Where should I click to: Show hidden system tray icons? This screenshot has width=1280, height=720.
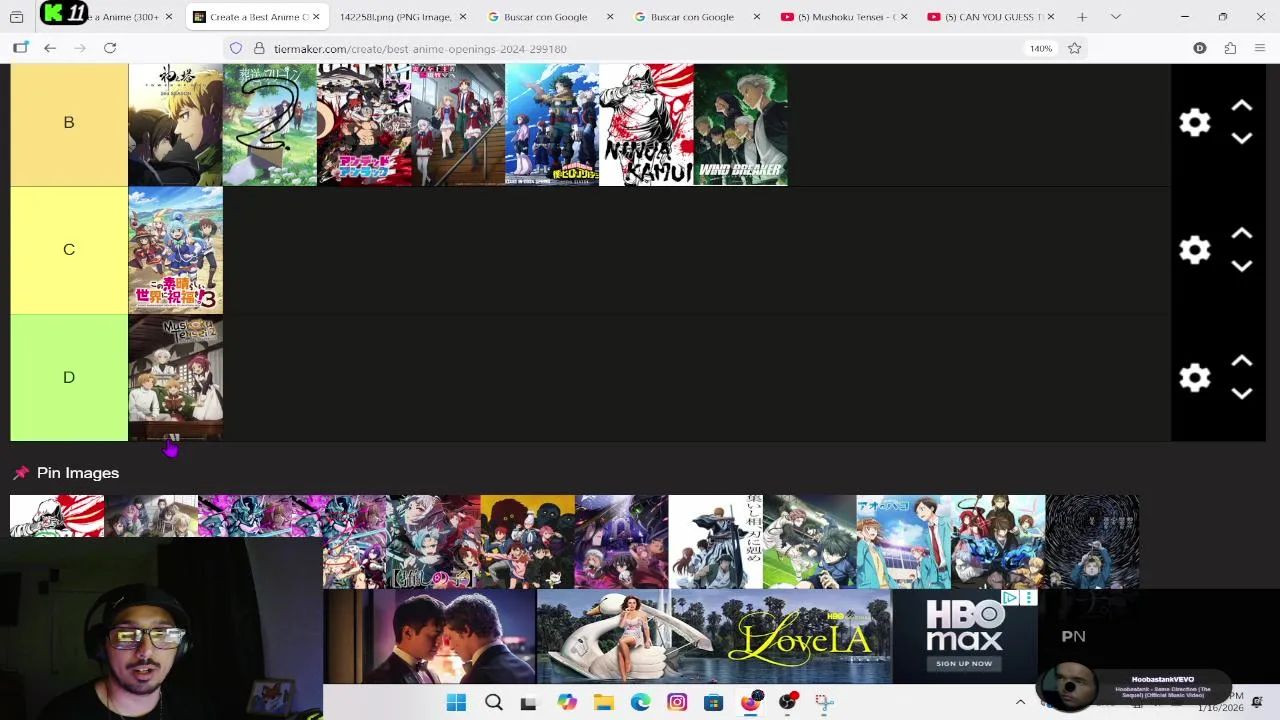1020,702
